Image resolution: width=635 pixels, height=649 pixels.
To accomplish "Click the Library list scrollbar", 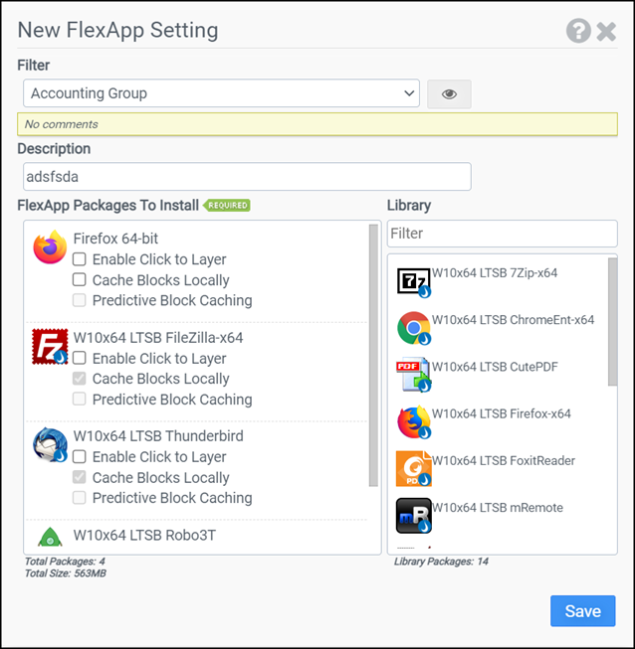I will [612, 321].
